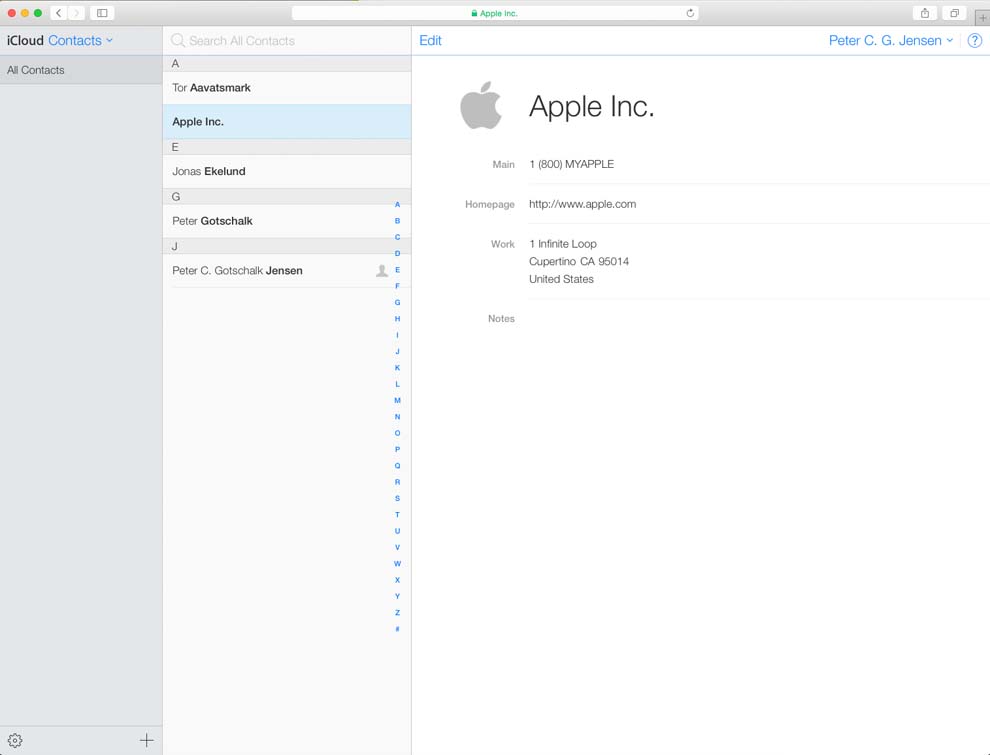
Task: Jump to index letter E
Action: pos(397,270)
